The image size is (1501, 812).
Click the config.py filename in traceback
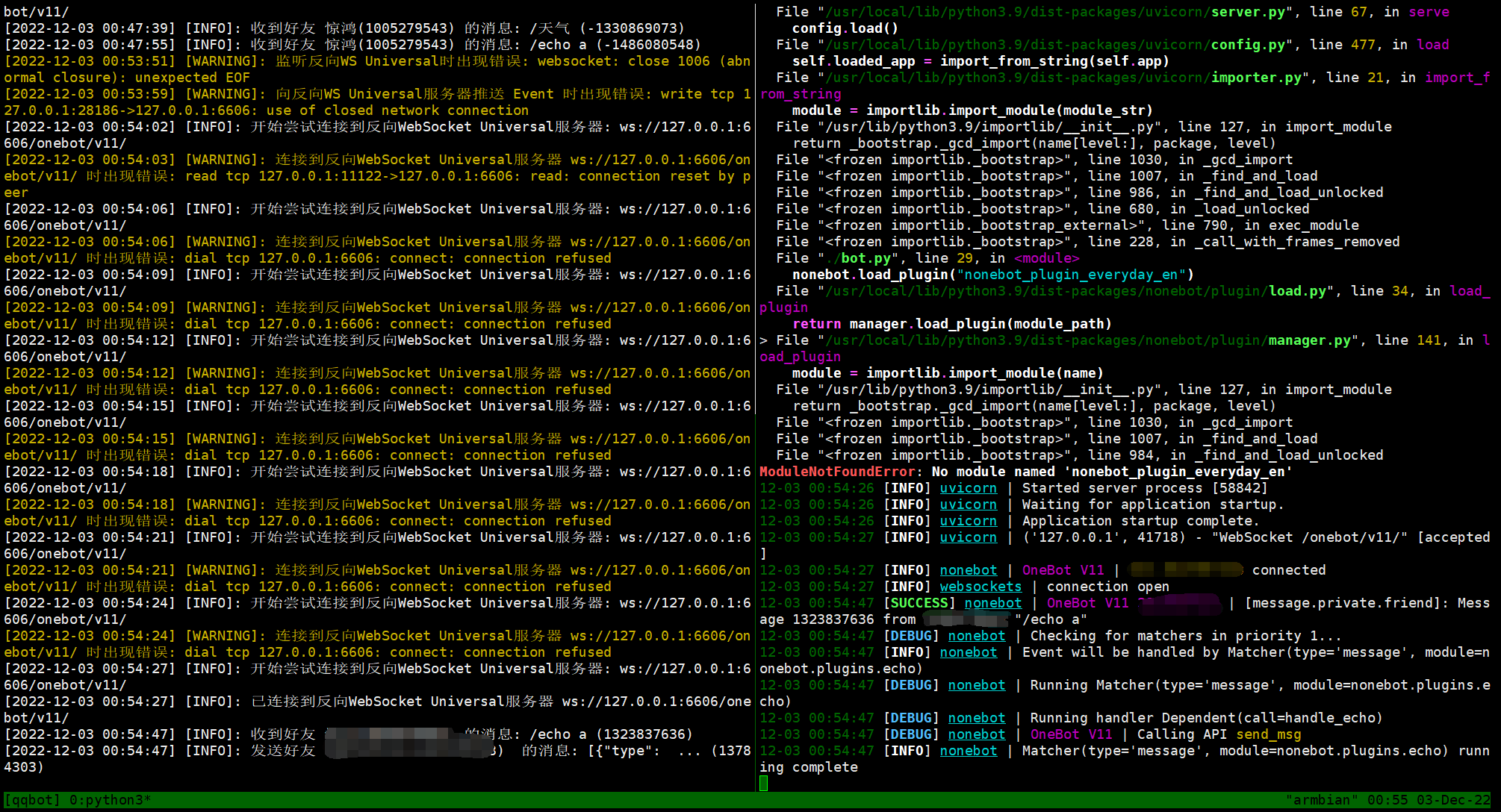point(1248,45)
